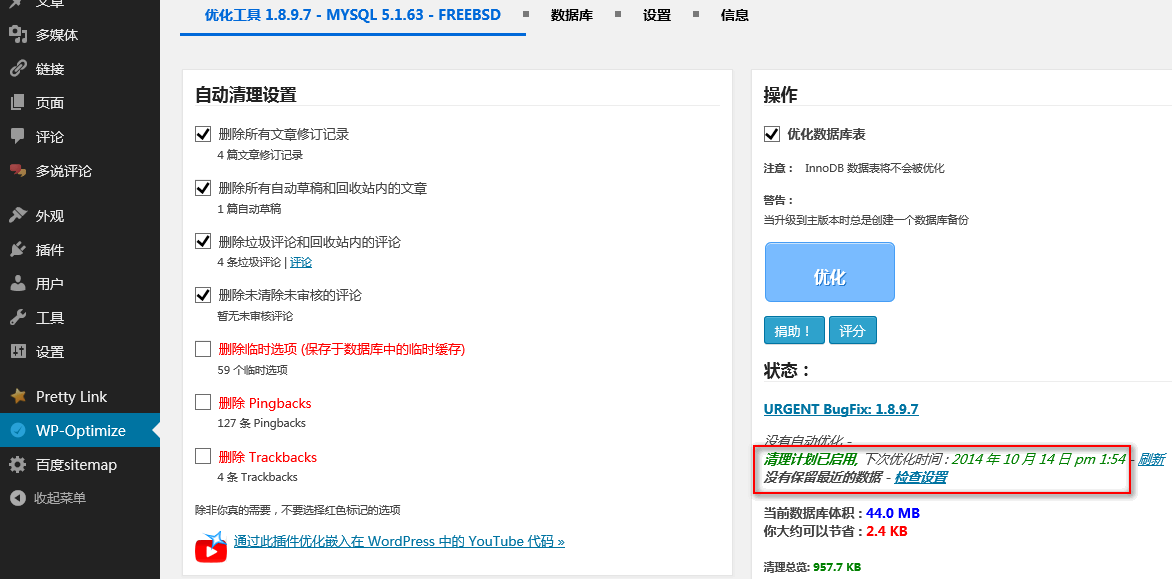1172x579 pixels.
Task: Uncheck 删除未清除未审核的评论 checkbox
Action: pos(203,295)
